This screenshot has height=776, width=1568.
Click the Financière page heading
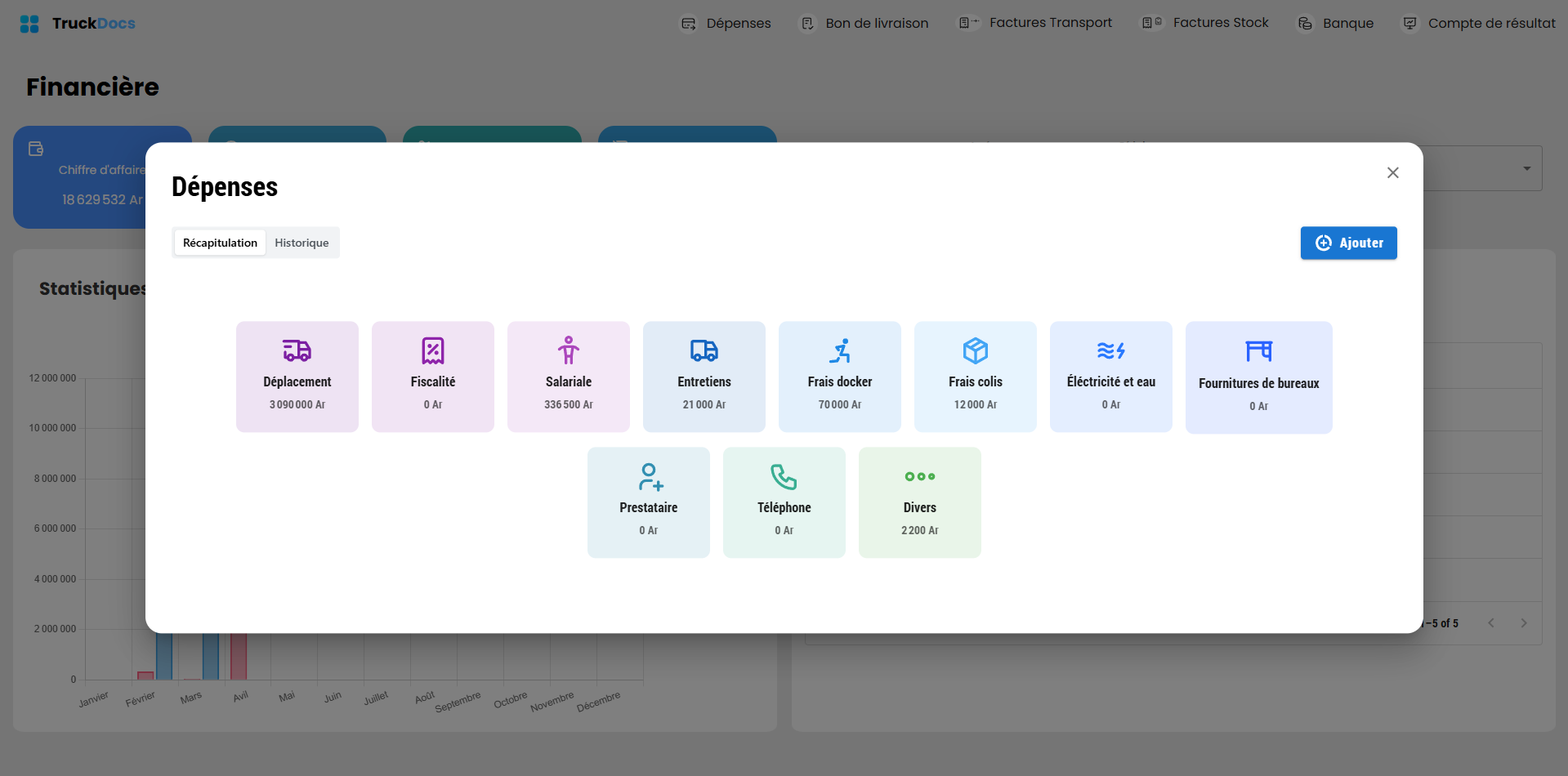92,87
